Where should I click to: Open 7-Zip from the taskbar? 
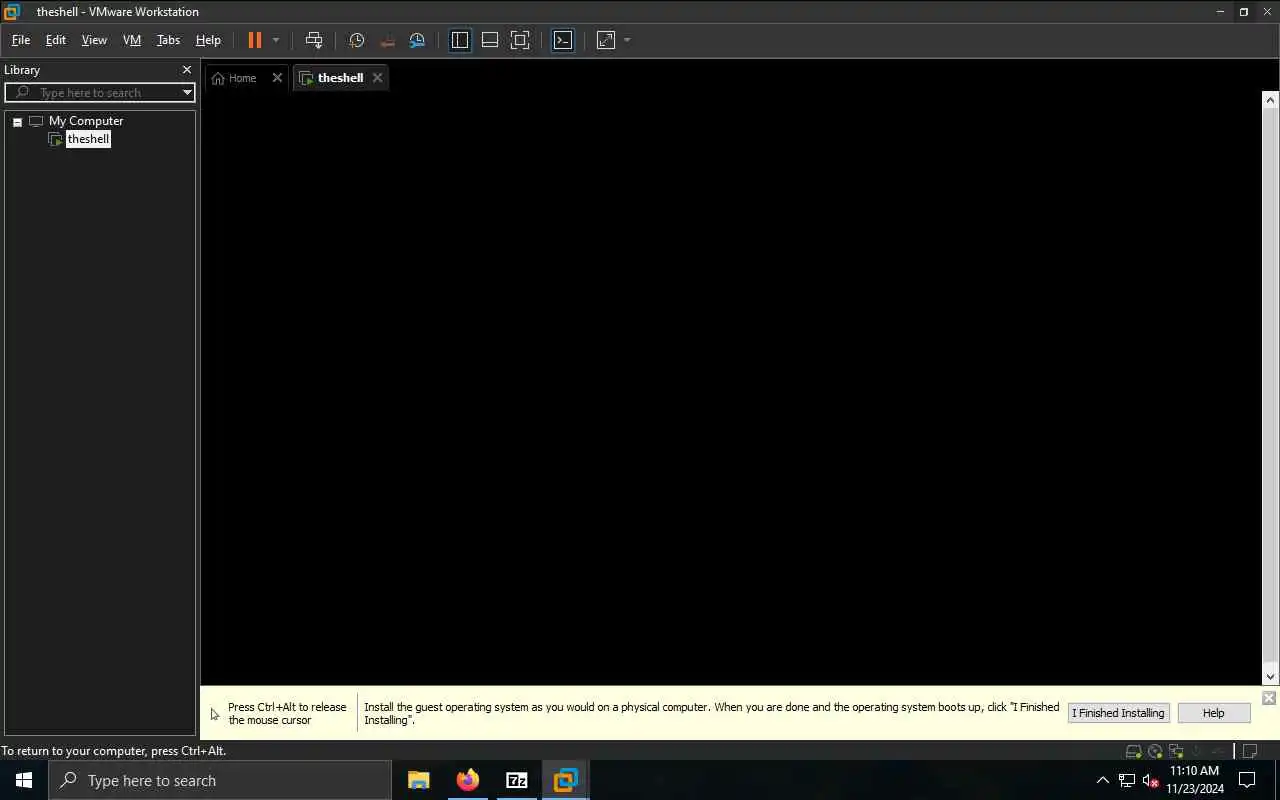(x=517, y=780)
